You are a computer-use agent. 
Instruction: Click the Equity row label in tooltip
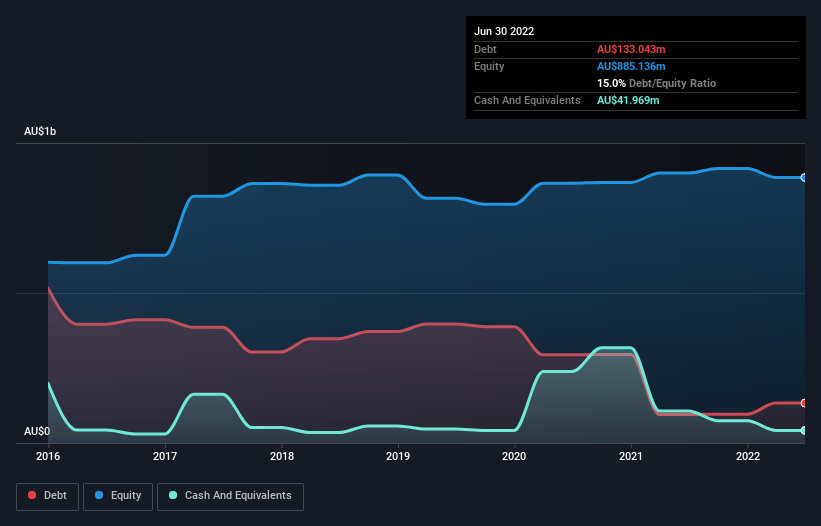click(489, 66)
